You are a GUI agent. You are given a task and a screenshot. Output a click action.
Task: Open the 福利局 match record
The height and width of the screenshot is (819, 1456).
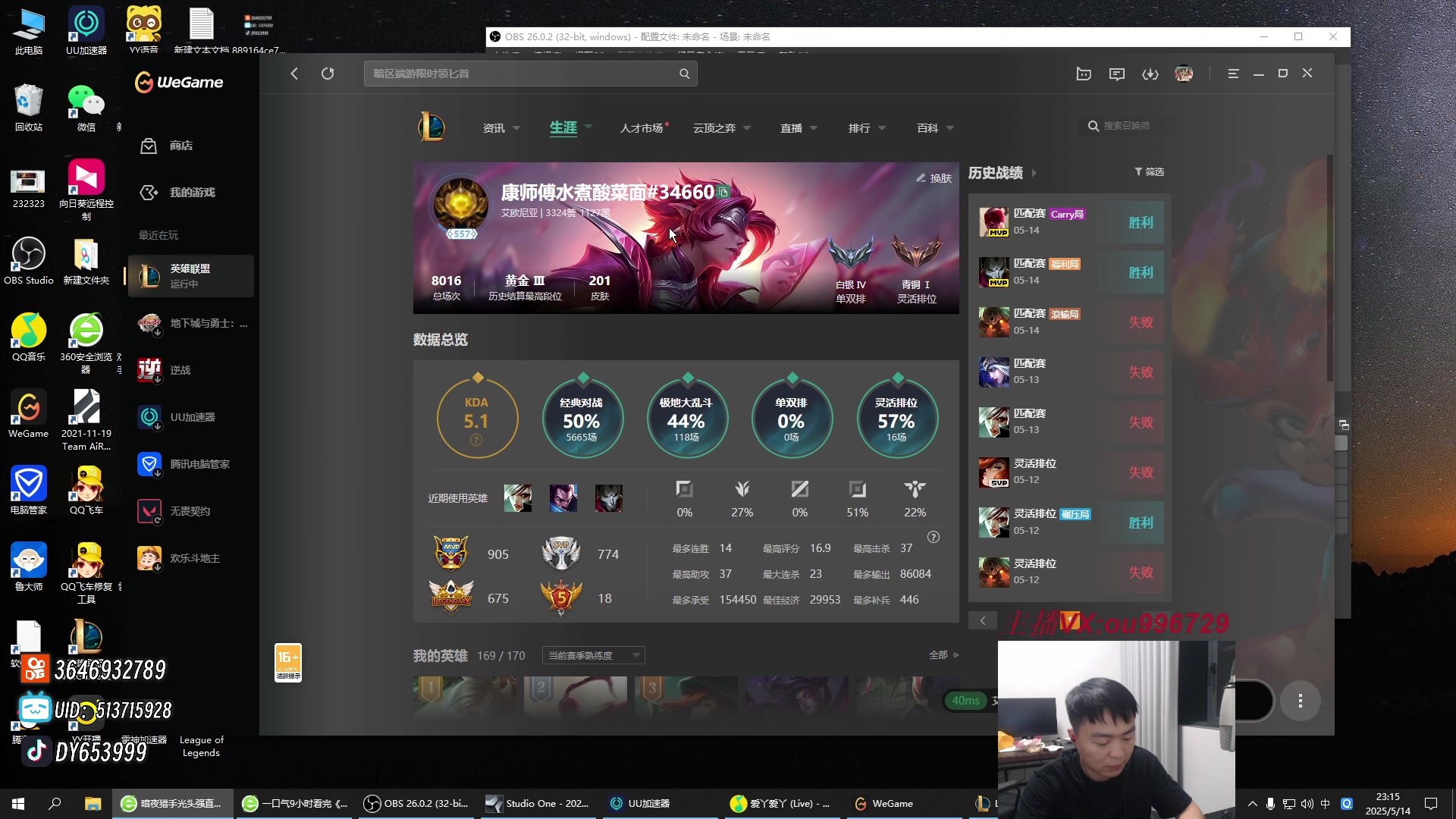pos(1070,272)
